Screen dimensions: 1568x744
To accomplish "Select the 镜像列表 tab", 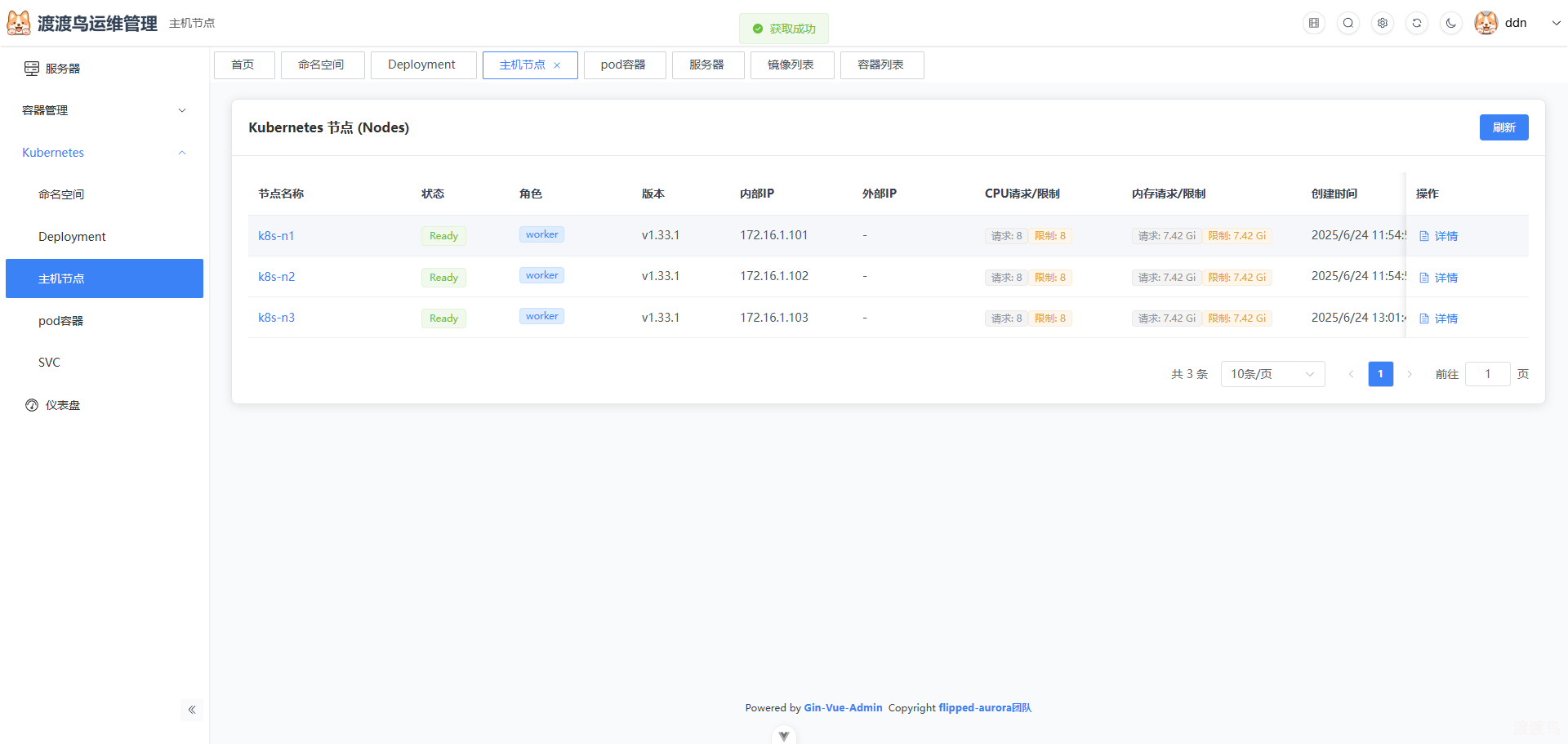I will [x=791, y=65].
